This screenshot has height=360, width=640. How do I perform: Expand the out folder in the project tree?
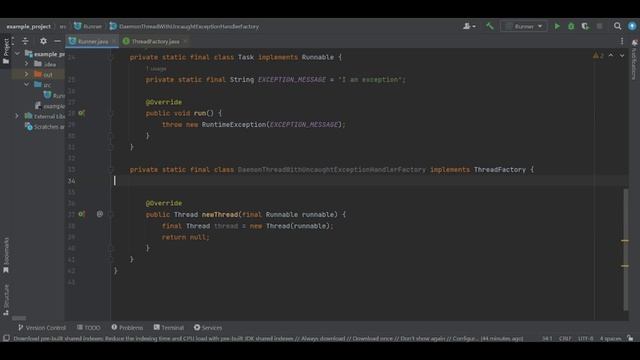point(27,74)
